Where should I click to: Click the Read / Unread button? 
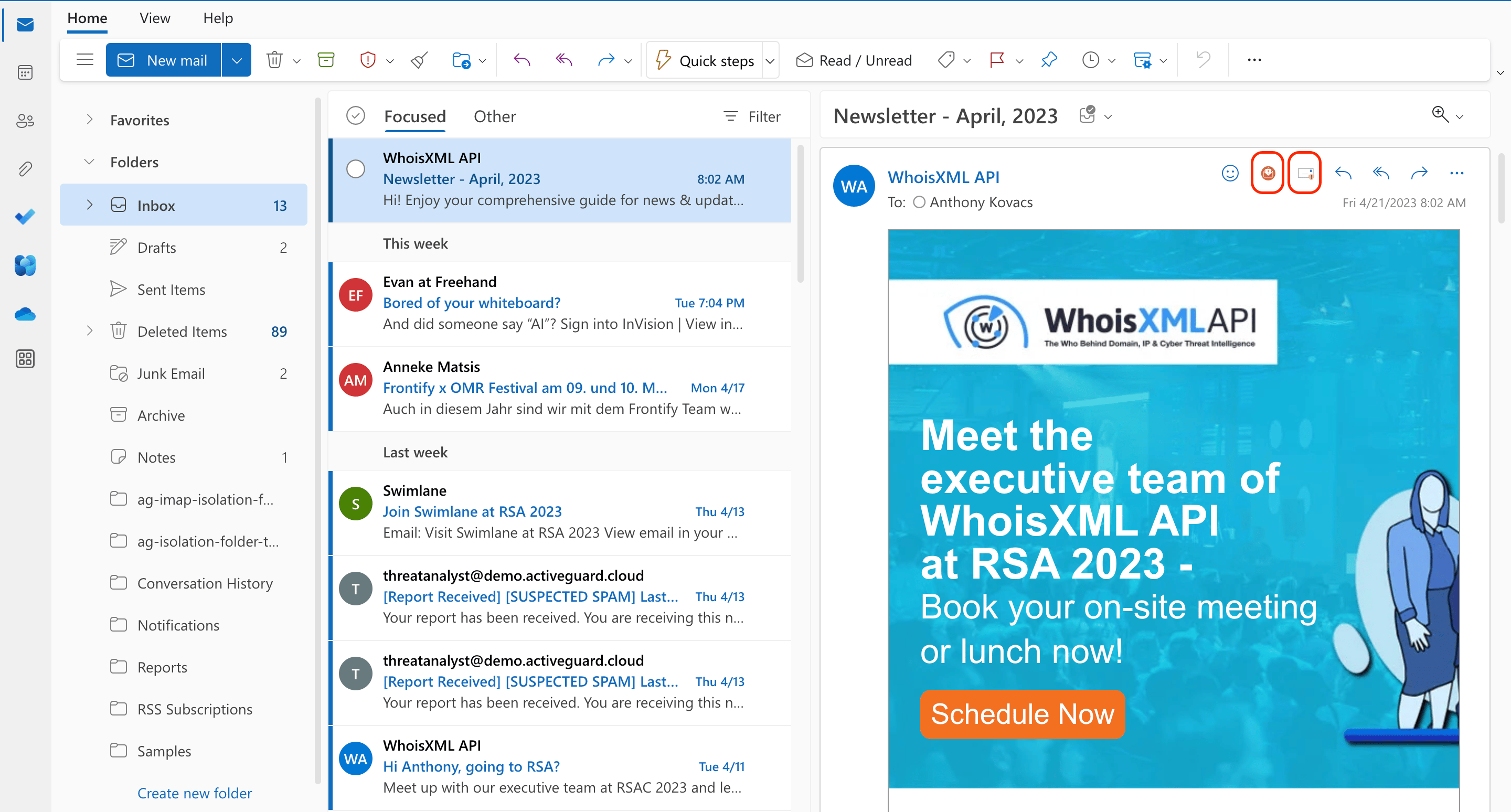coord(854,60)
